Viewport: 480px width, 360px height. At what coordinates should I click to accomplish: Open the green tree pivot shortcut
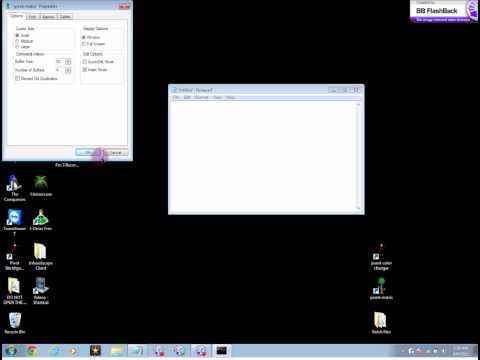(x=381, y=288)
